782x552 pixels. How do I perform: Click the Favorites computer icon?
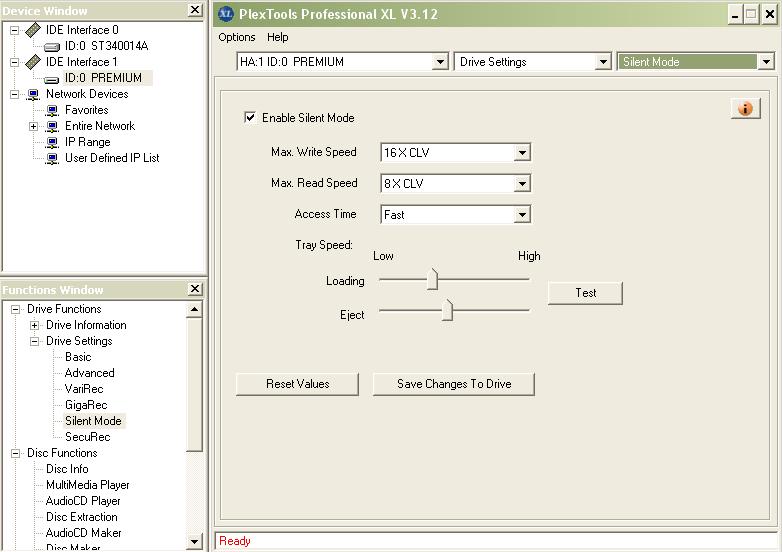tap(52, 110)
